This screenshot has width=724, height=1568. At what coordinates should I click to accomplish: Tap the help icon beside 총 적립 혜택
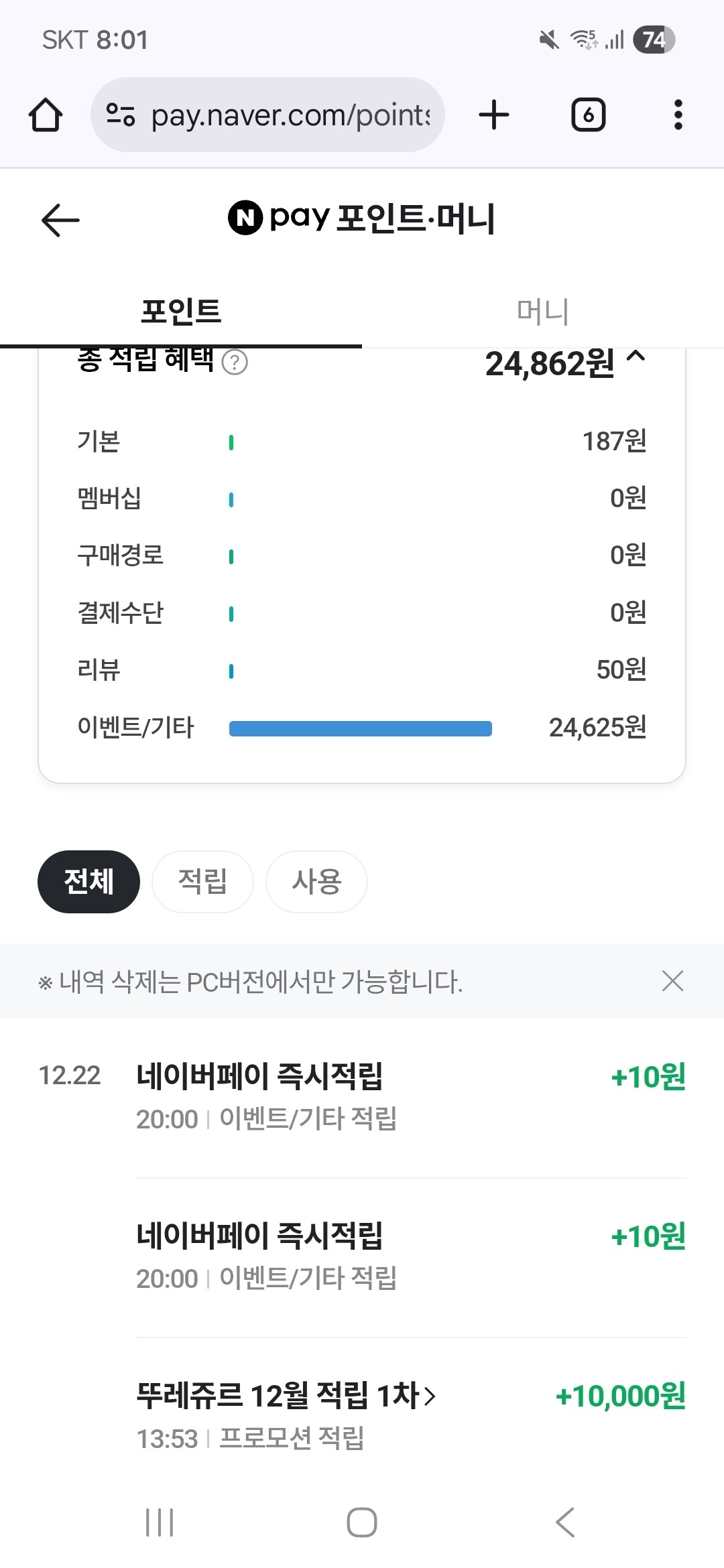235,363
